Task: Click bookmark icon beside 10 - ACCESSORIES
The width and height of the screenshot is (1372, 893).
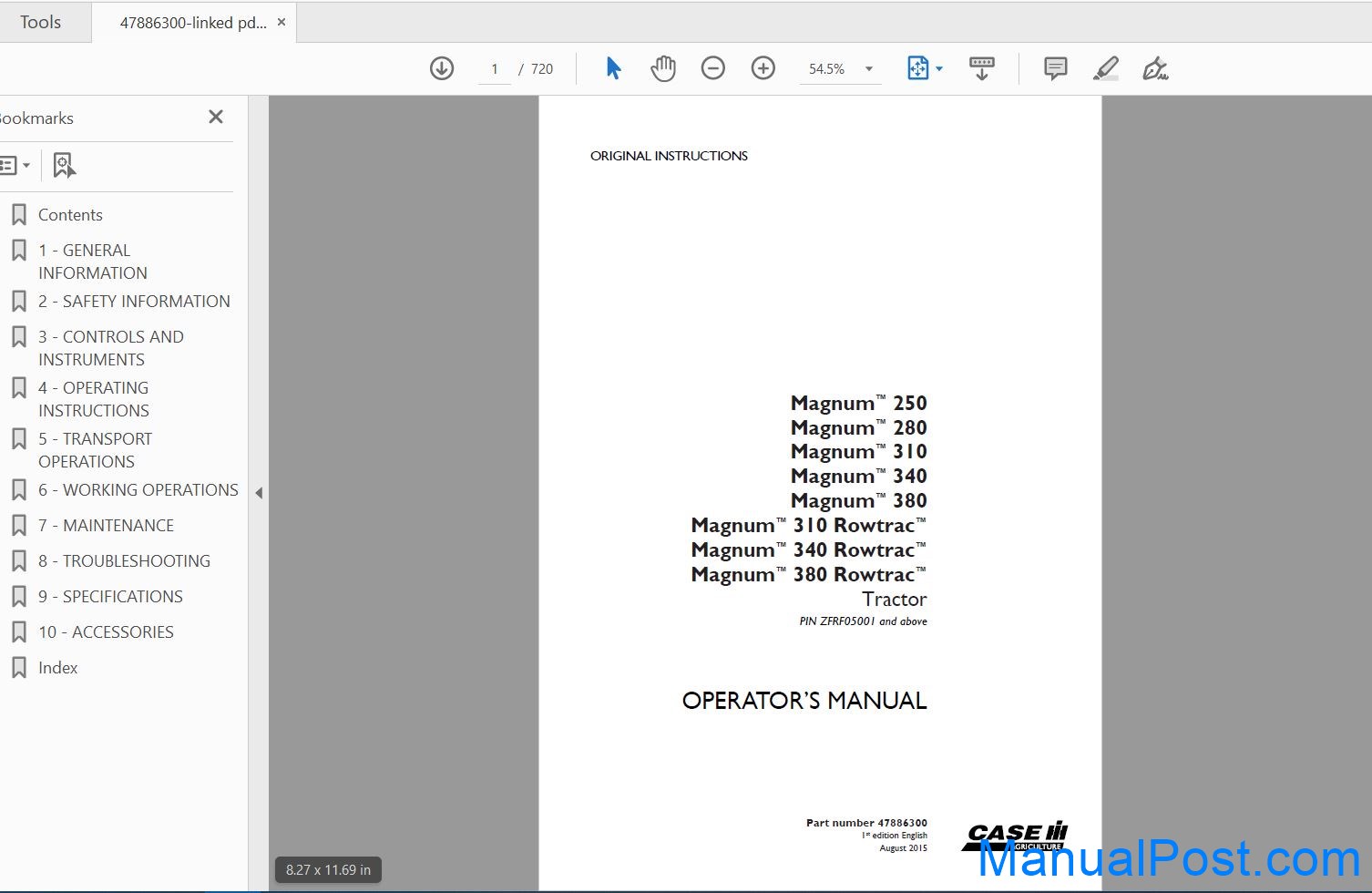Action: (x=18, y=632)
